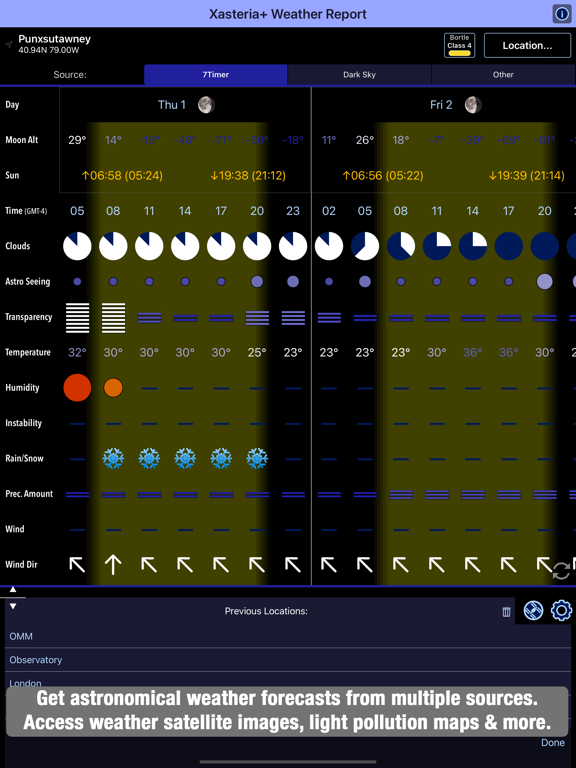Image resolution: width=576 pixels, height=768 pixels.
Task: Select the 7Timer source tab
Action: point(216,75)
